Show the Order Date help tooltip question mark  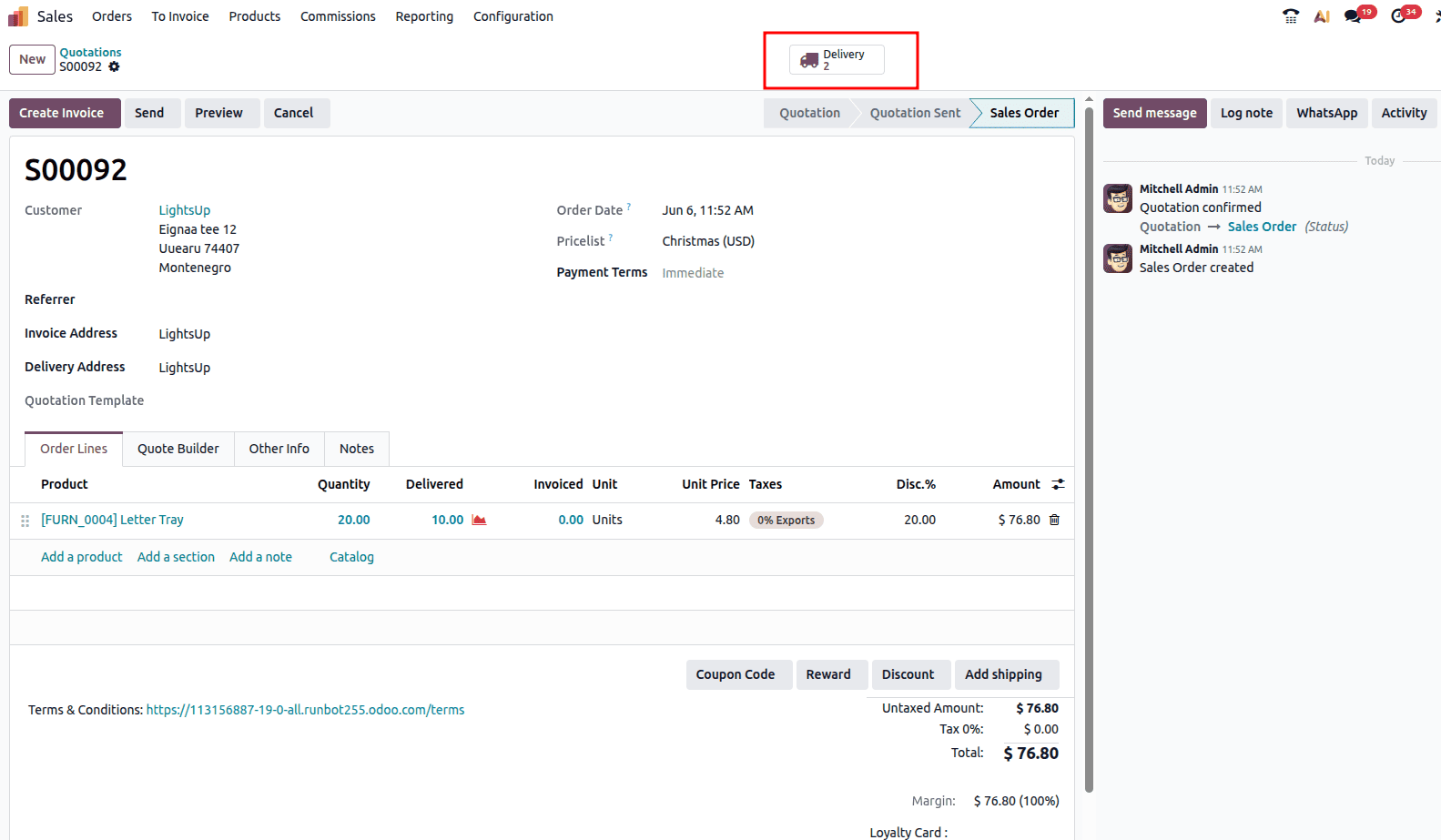click(x=629, y=207)
